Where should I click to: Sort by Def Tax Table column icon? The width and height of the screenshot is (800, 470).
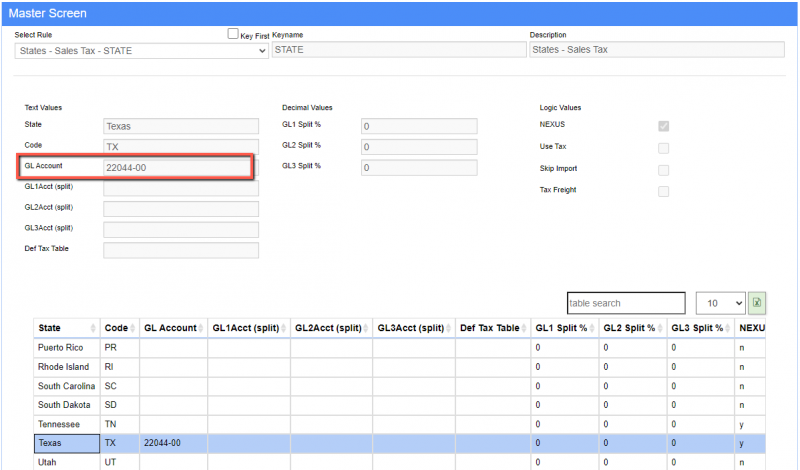(525, 328)
